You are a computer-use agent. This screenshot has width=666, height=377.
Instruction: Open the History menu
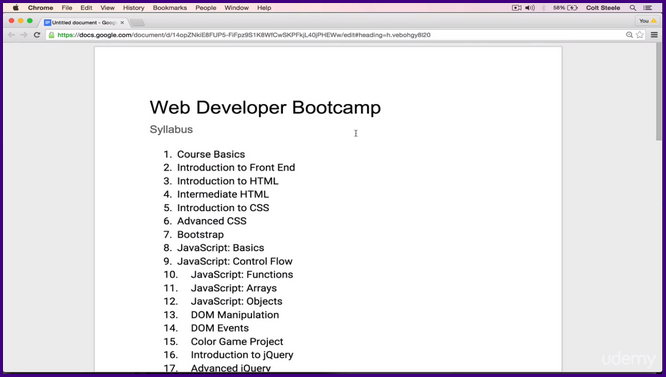click(x=133, y=8)
